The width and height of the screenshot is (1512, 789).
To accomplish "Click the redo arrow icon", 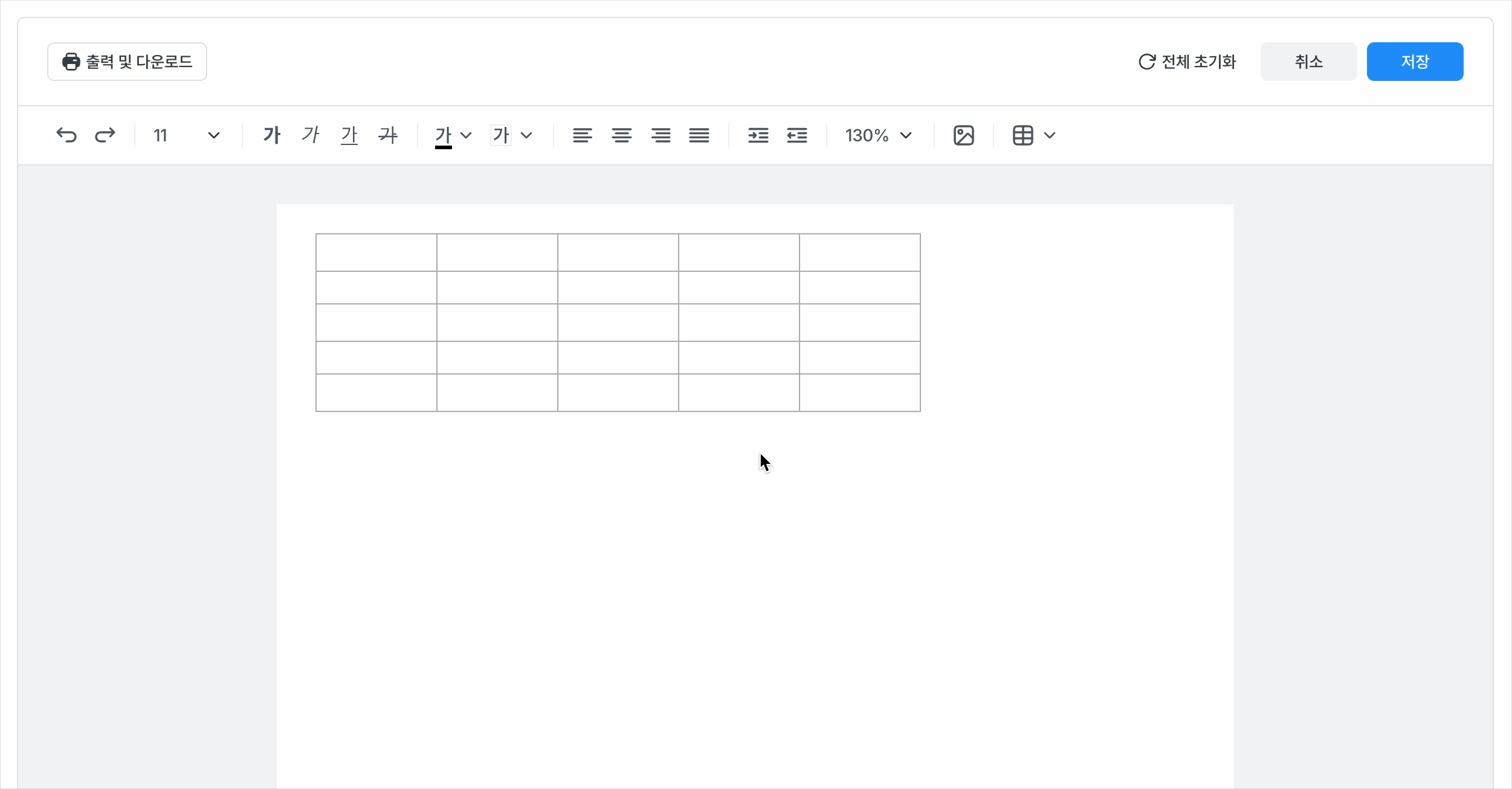I will [105, 135].
